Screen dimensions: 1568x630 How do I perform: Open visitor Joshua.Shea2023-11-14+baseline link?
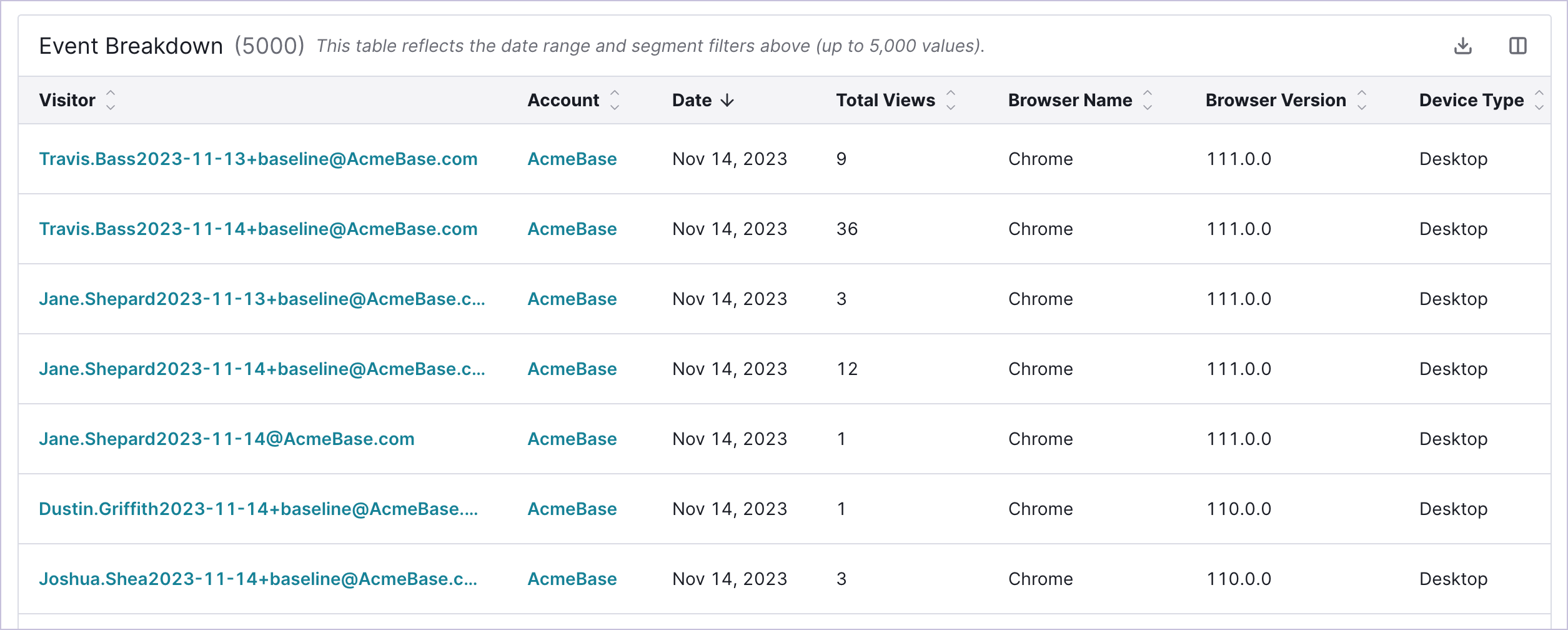point(258,579)
